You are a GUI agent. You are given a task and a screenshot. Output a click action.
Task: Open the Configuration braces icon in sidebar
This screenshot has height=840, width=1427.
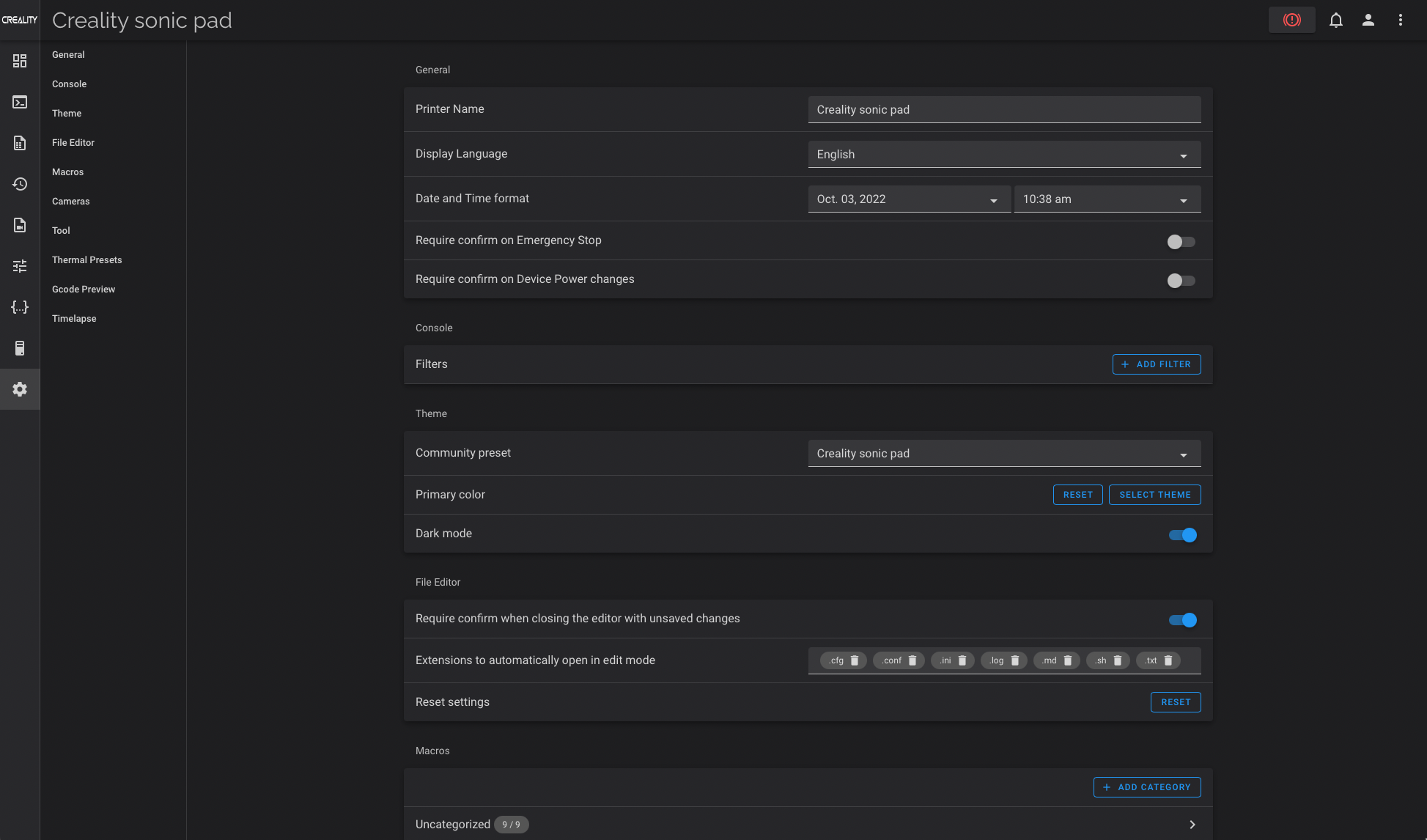20,307
